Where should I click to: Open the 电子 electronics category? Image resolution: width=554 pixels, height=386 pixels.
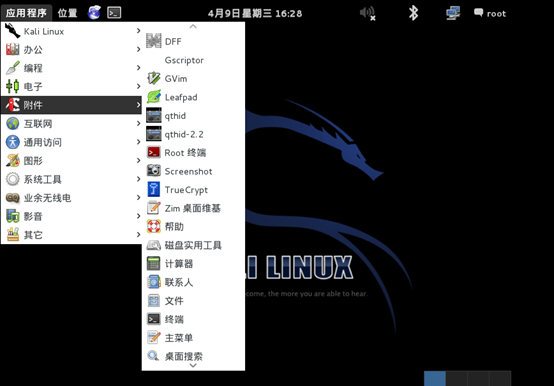71,86
